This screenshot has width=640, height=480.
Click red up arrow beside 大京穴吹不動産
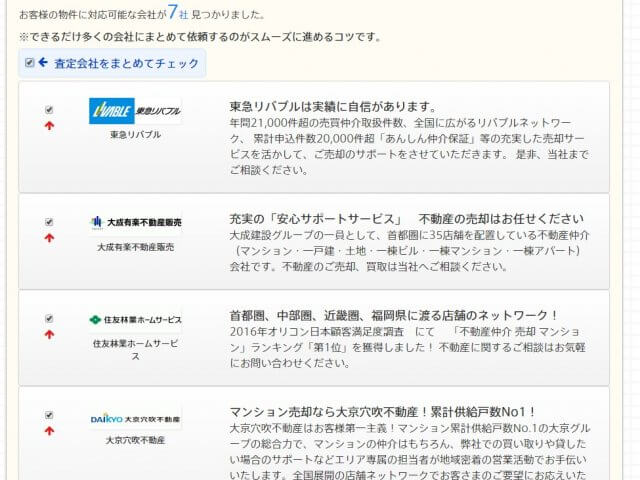[49, 431]
